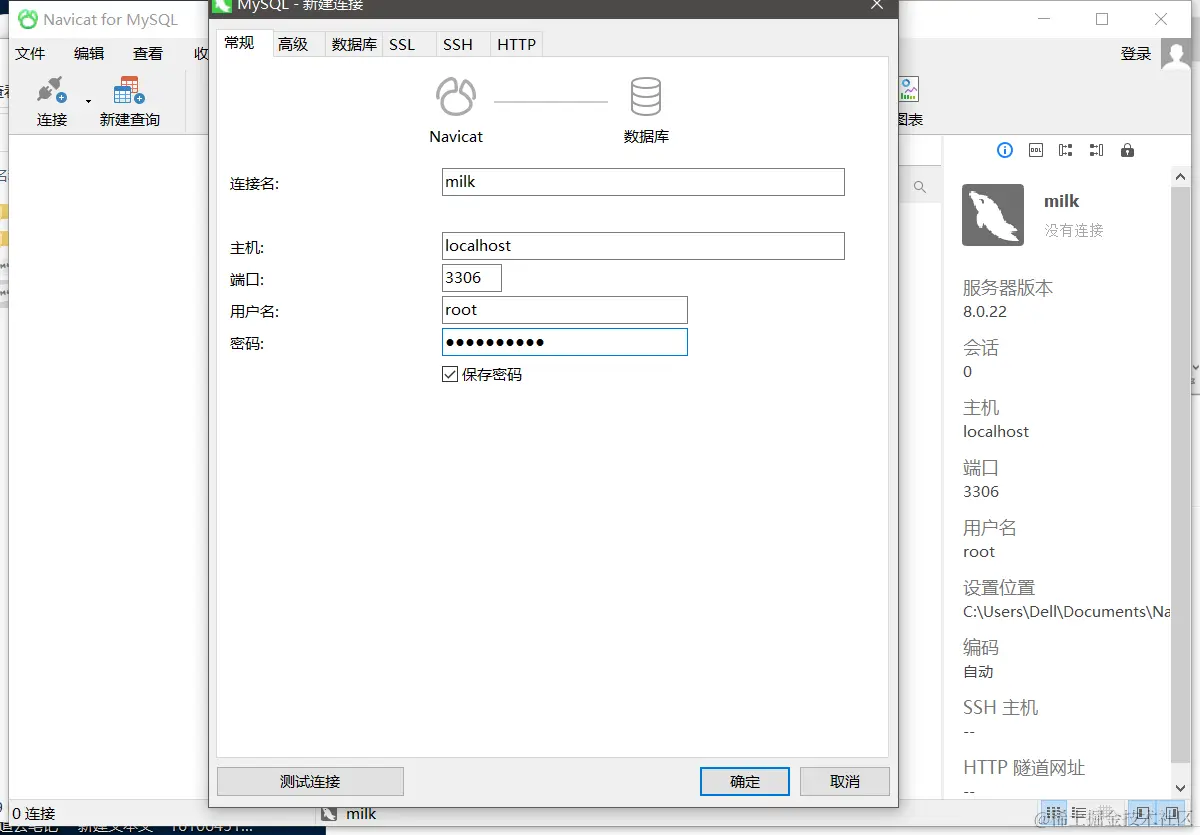This screenshot has width=1200, height=835.
Task: Click the uses/dependency tree panel icon
Action: (x=1066, y=150)
